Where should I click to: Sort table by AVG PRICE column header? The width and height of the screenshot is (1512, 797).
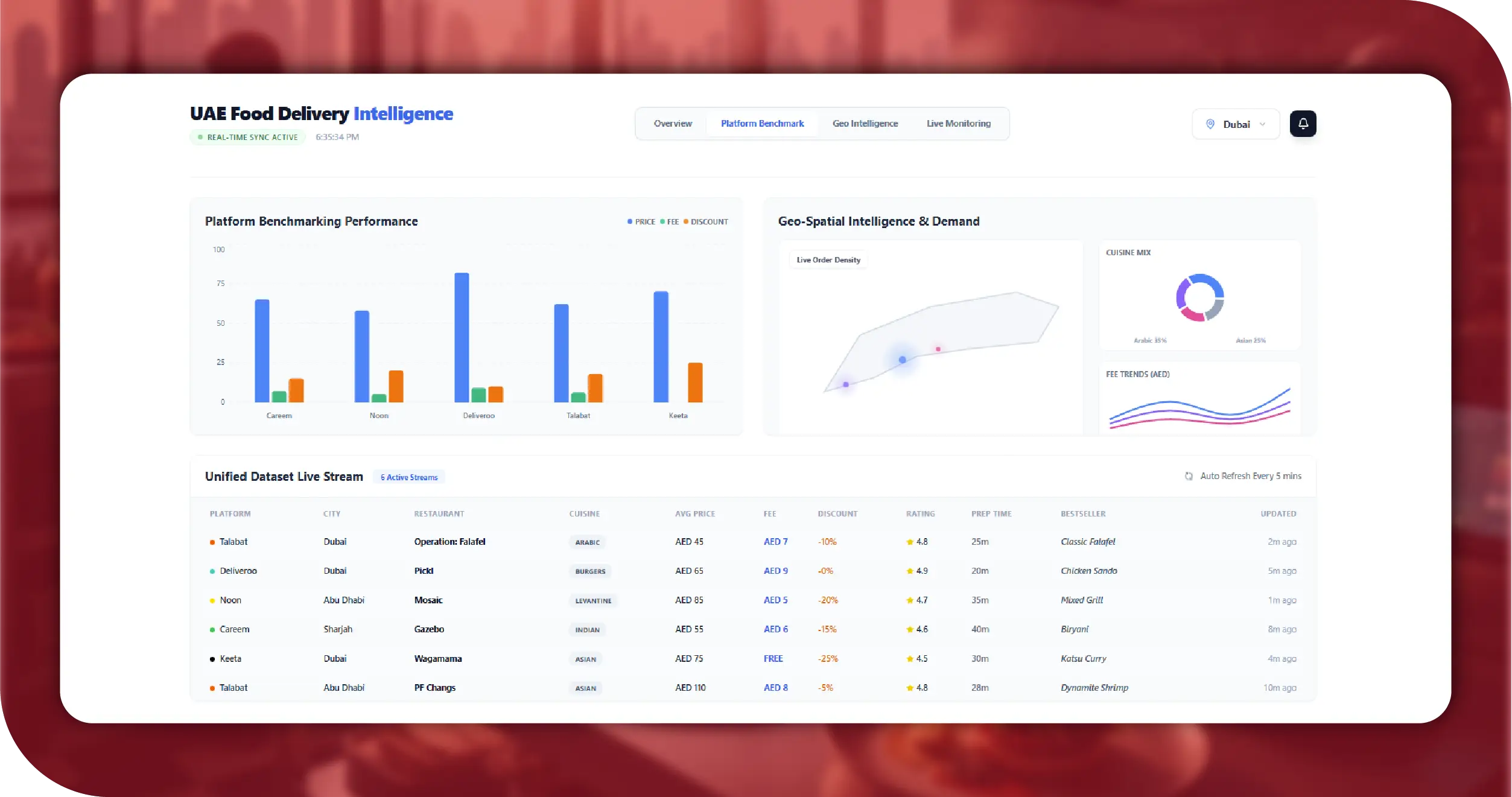[694, 513]
